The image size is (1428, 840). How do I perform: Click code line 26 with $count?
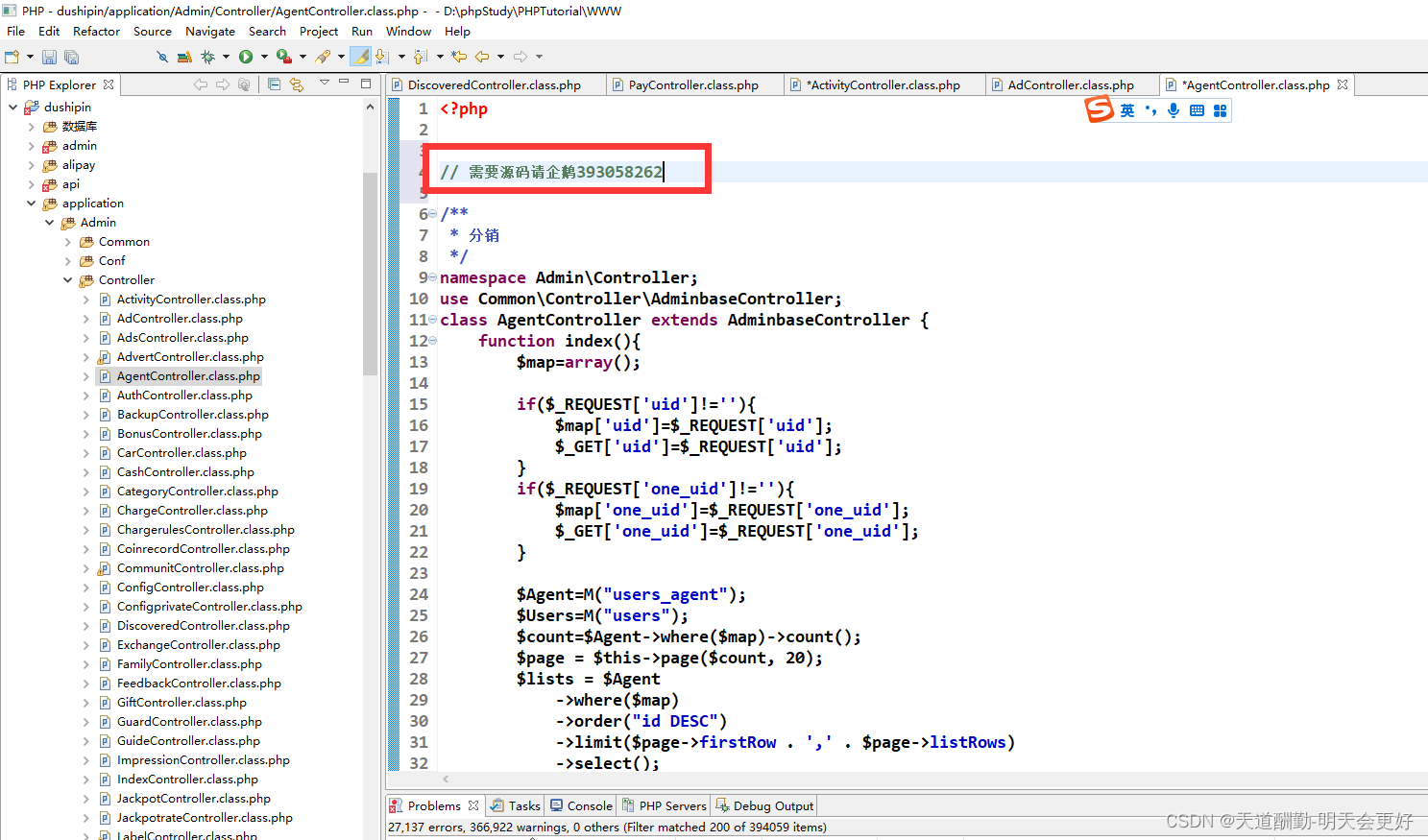click(x=689, y=636)
